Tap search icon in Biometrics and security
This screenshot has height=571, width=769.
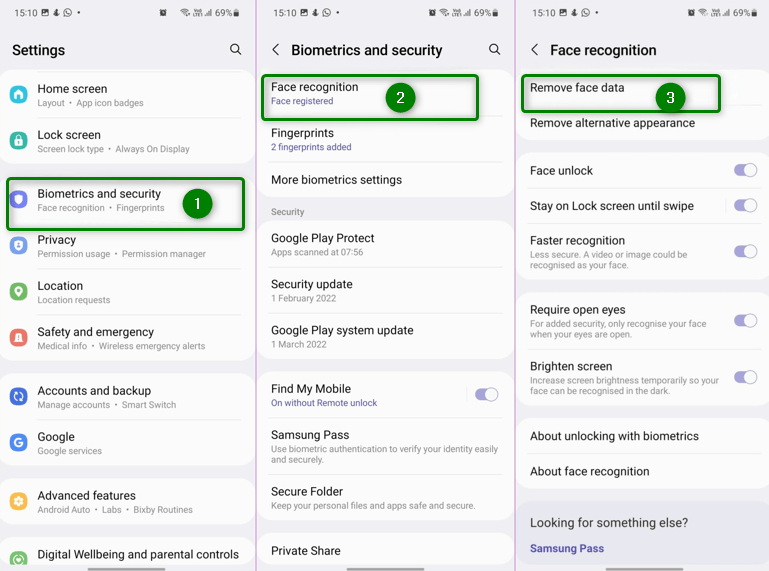tap(495, 49)
